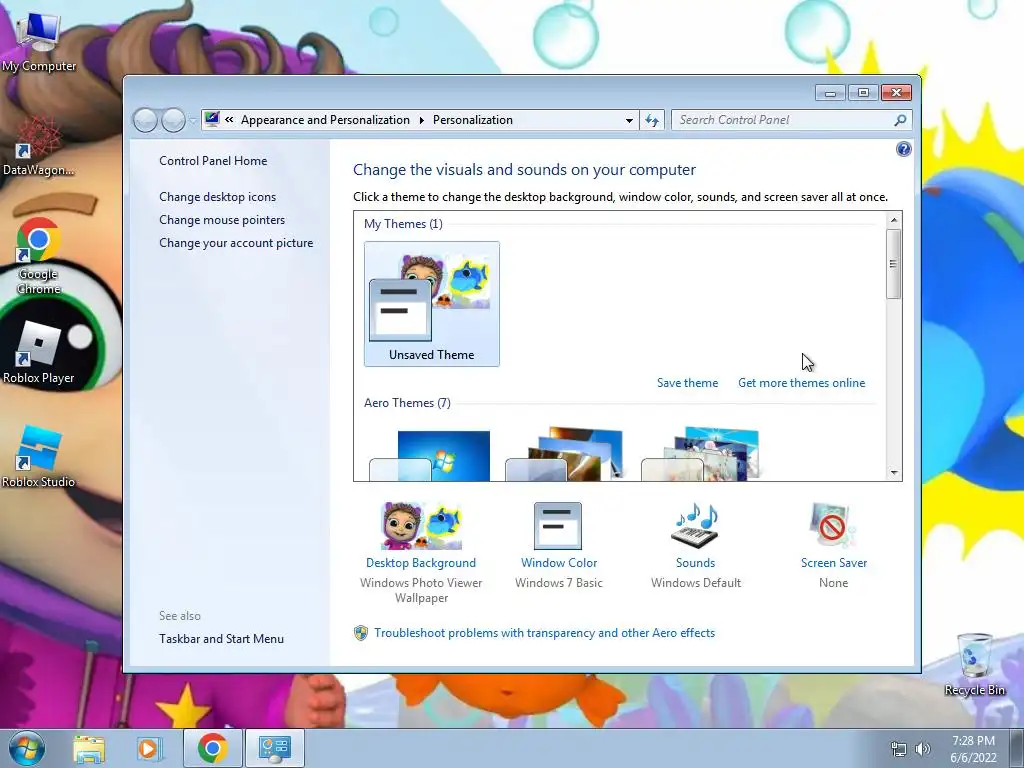Screen dimensions: 1024x768
Task: Select the third Aero theme thumbnail
Action: pyautogui.click(x=700, y=454)
